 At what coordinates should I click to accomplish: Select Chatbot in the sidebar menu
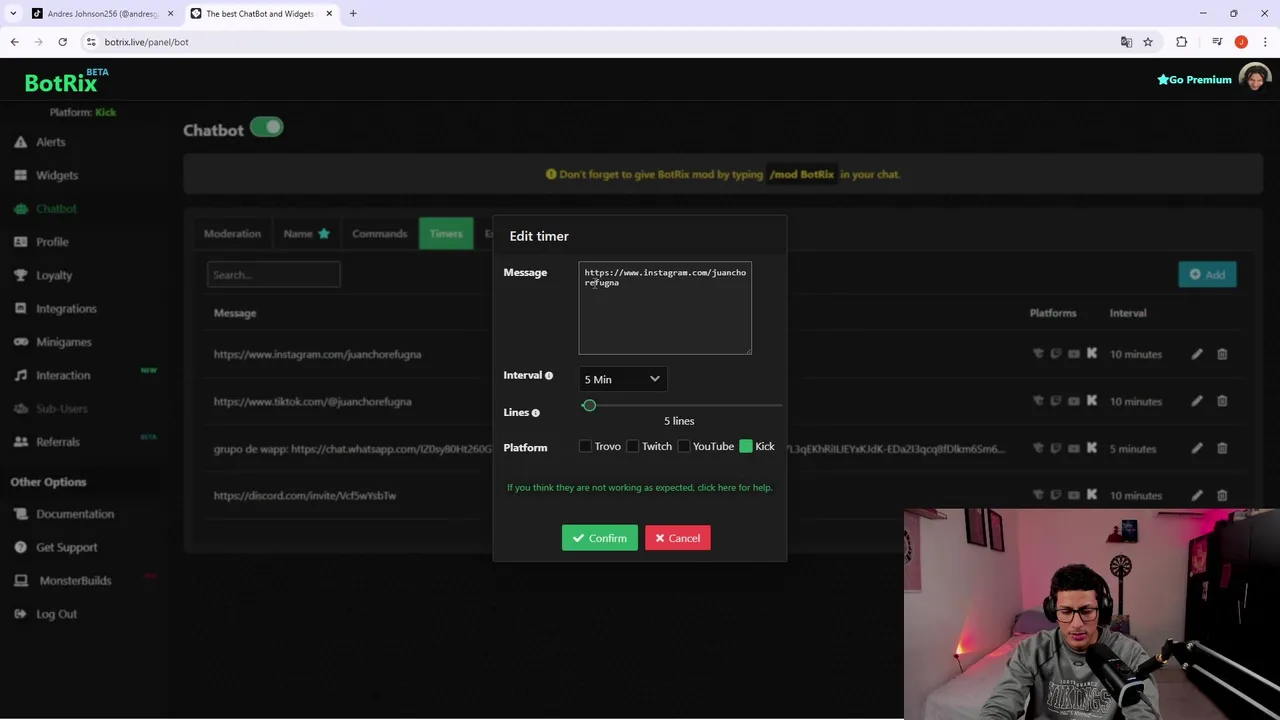[56, 208]
